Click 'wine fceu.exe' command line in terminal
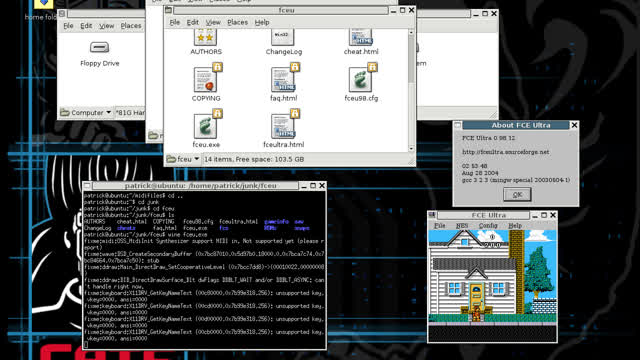The image size is (640, 360). coord(187,235)
